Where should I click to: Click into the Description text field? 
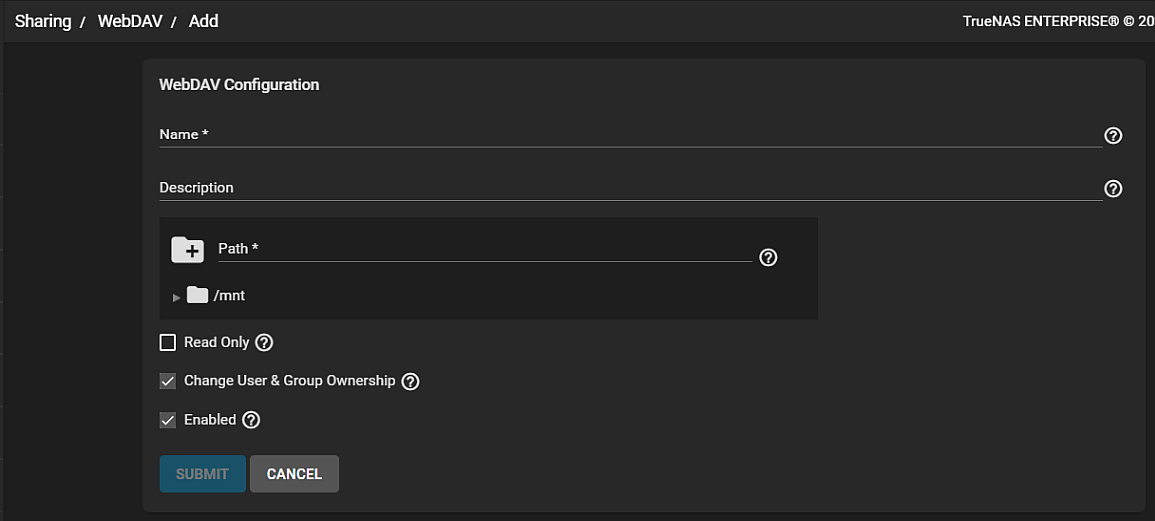630,188
